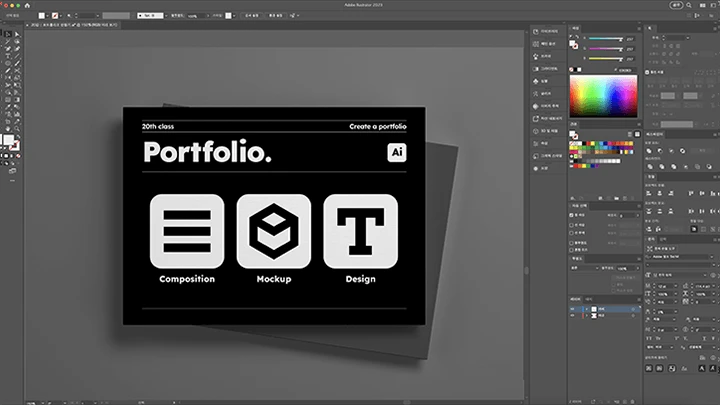Image resolution: width=720 pixels, height=405 pixels.
Task: Adjust the cyan slider in Color panel
Action: 606,39
